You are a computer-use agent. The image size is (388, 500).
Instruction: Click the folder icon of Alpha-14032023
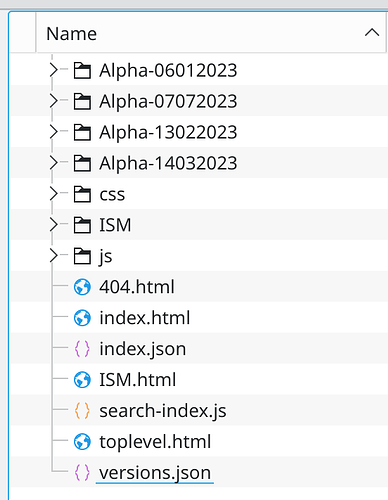(x=82, y=163)
